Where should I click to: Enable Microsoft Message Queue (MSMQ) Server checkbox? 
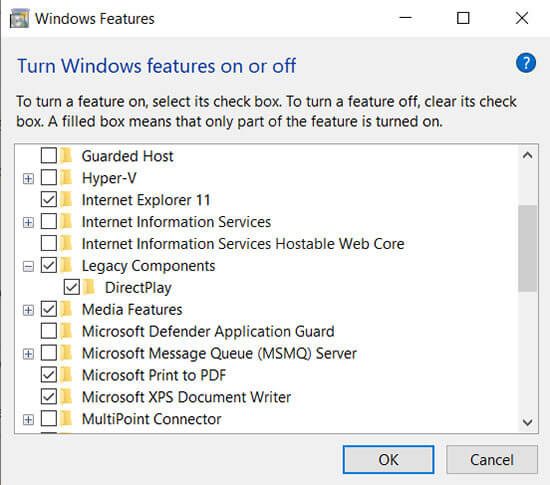[49, 353]
